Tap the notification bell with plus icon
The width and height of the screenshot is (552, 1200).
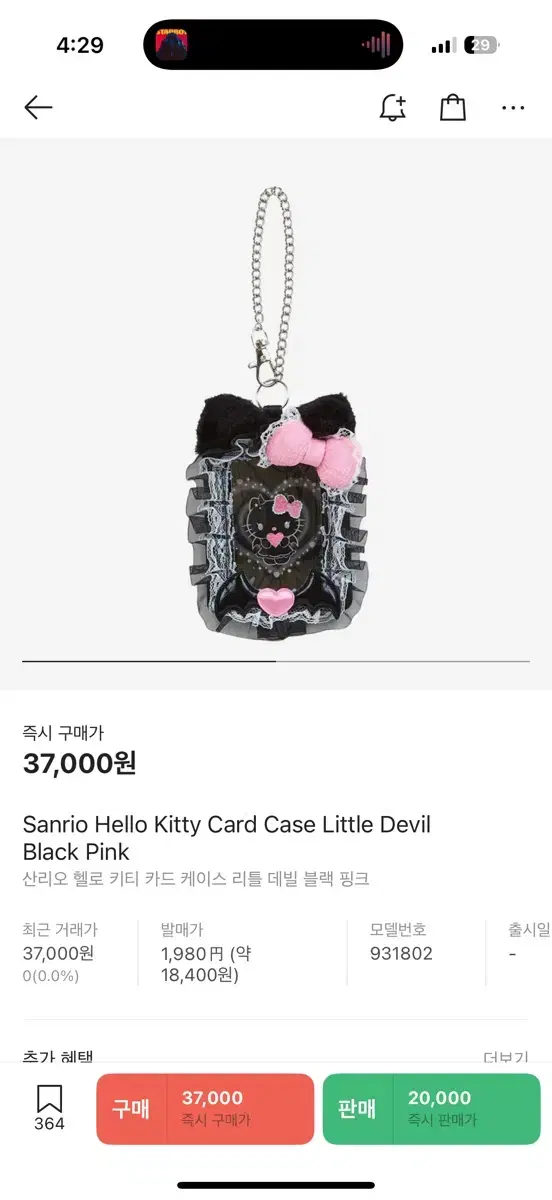393,107
